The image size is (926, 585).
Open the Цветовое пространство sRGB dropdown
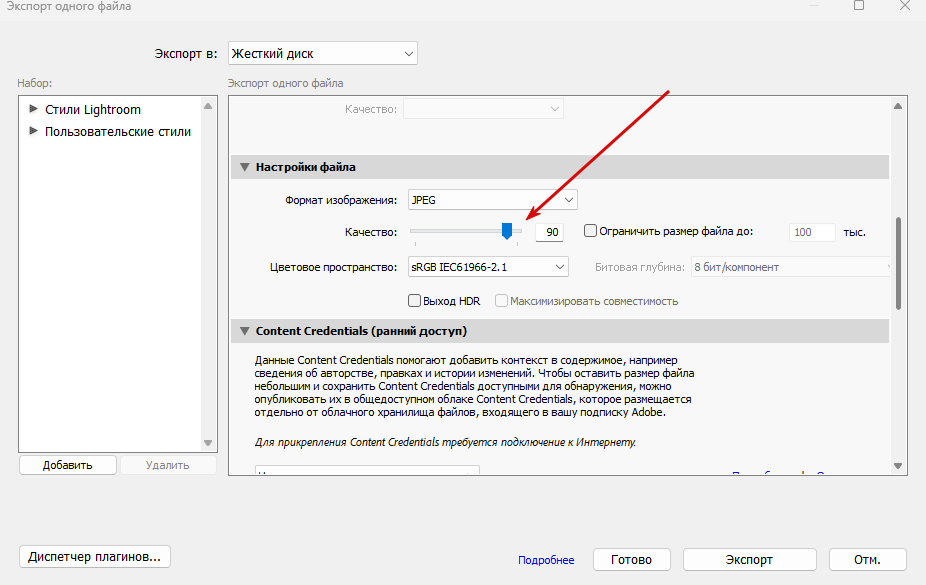488,267
